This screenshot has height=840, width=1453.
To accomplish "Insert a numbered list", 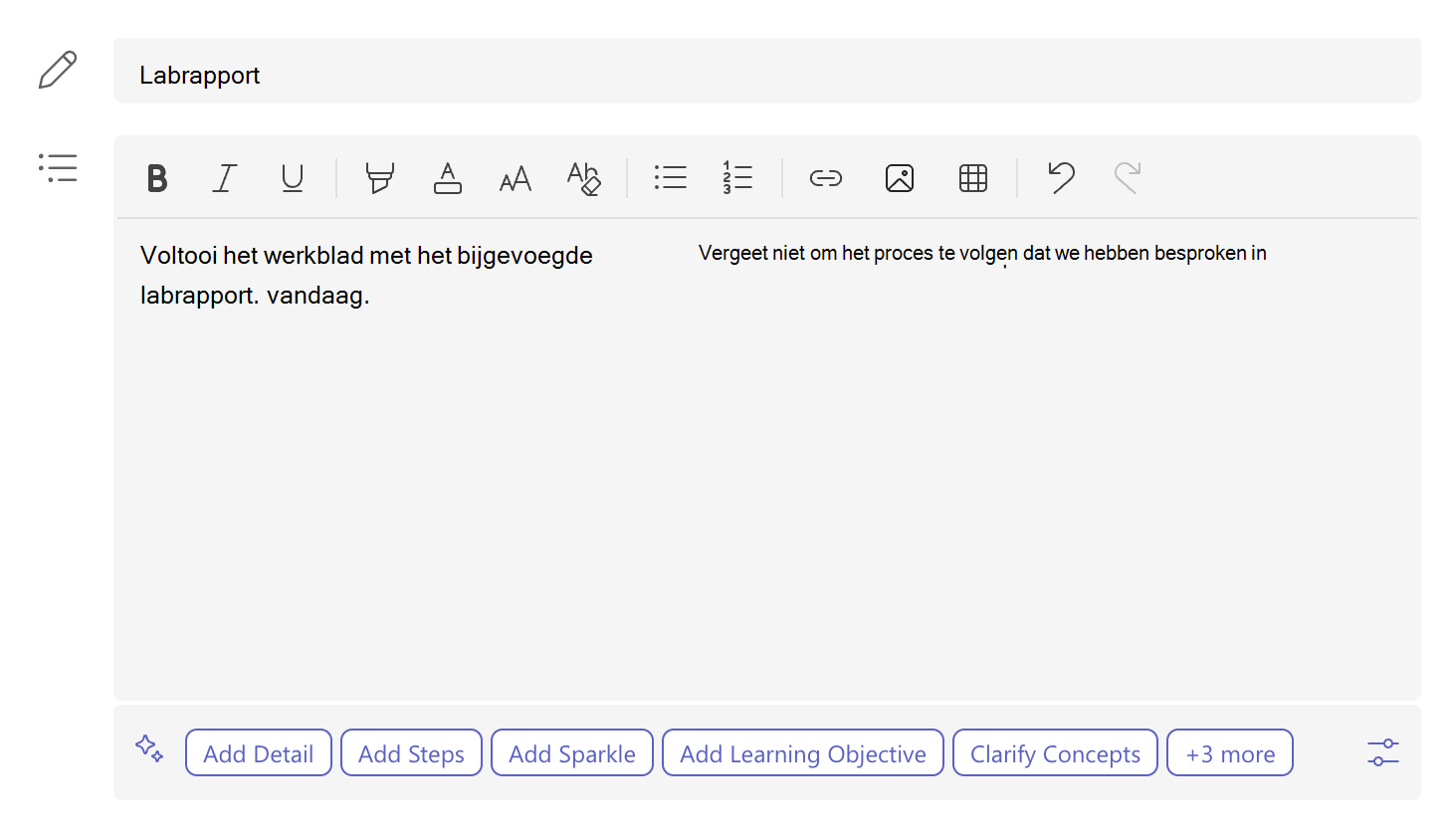I will tap(737, 178).
